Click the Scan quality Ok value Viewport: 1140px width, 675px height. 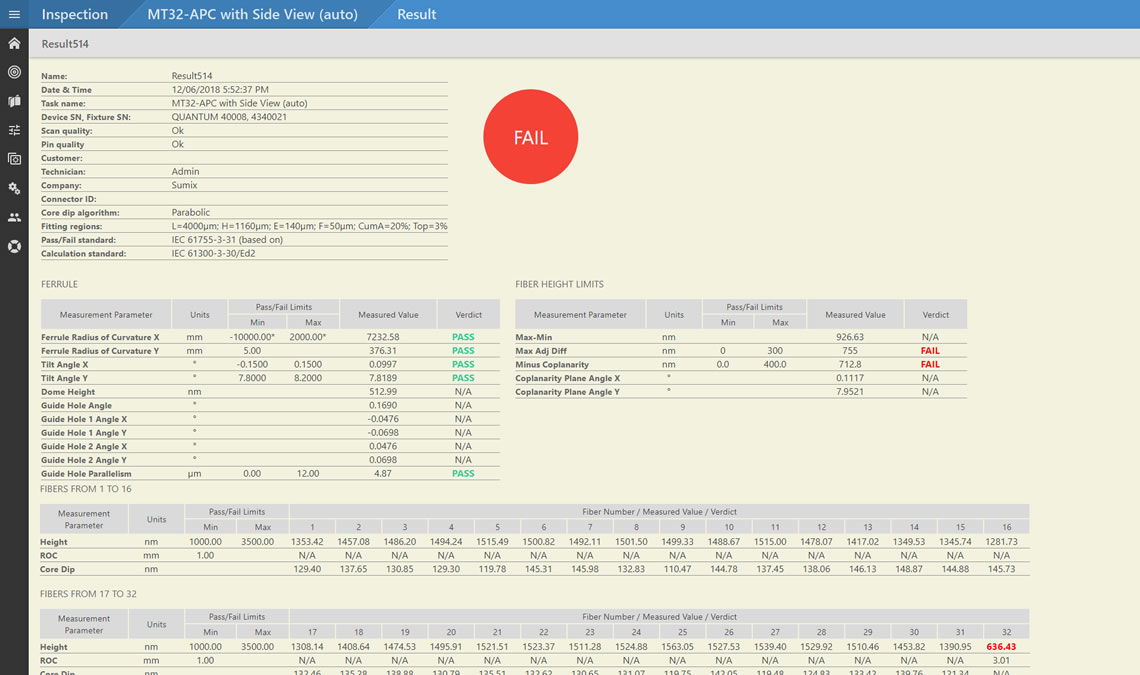[x=177, y=131]
